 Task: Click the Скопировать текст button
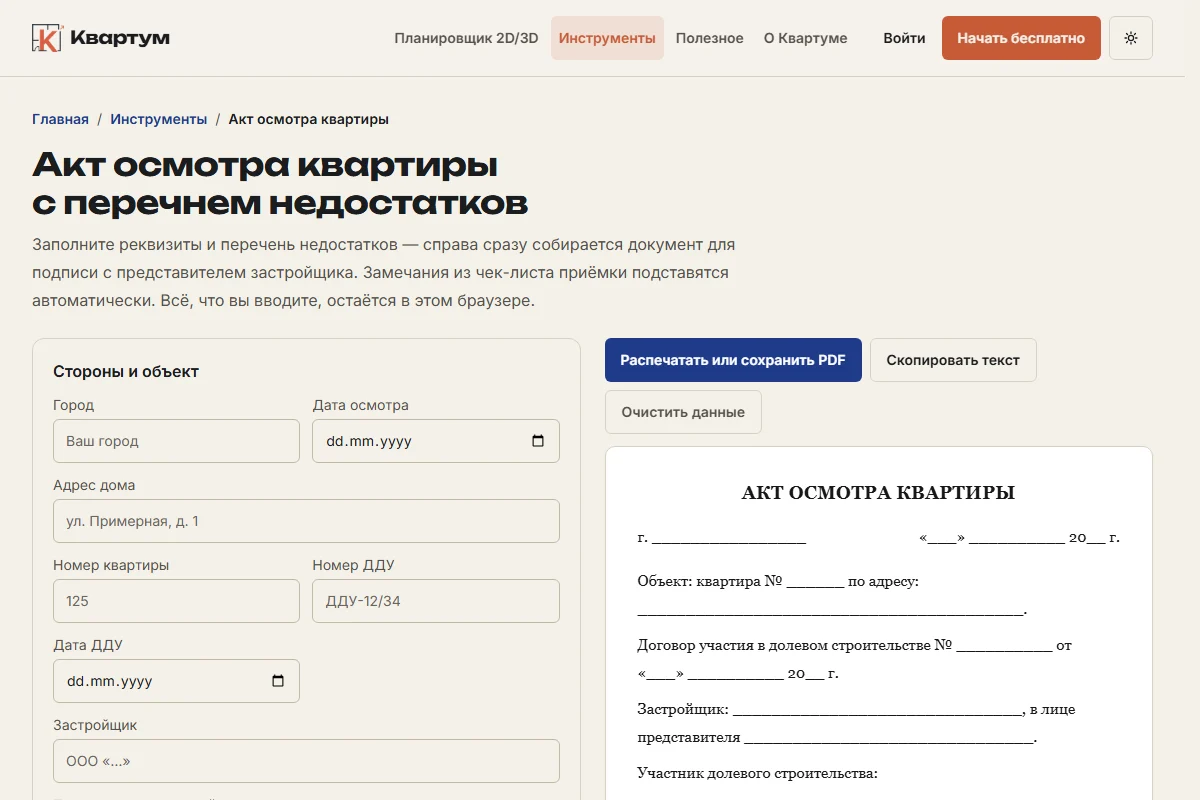(x=953, y=360)
